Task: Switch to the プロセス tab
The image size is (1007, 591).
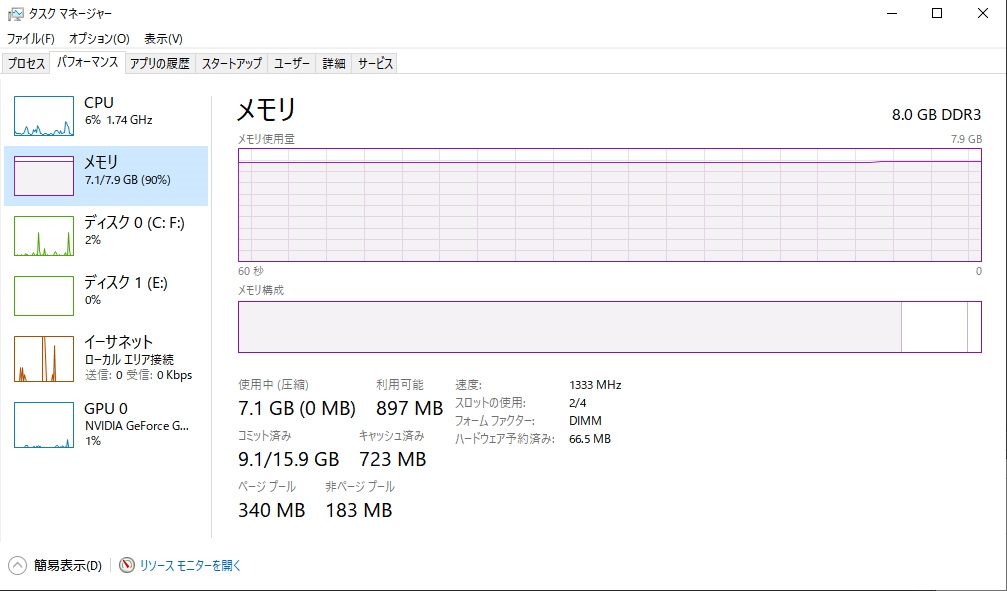Action: coord(26,63)
